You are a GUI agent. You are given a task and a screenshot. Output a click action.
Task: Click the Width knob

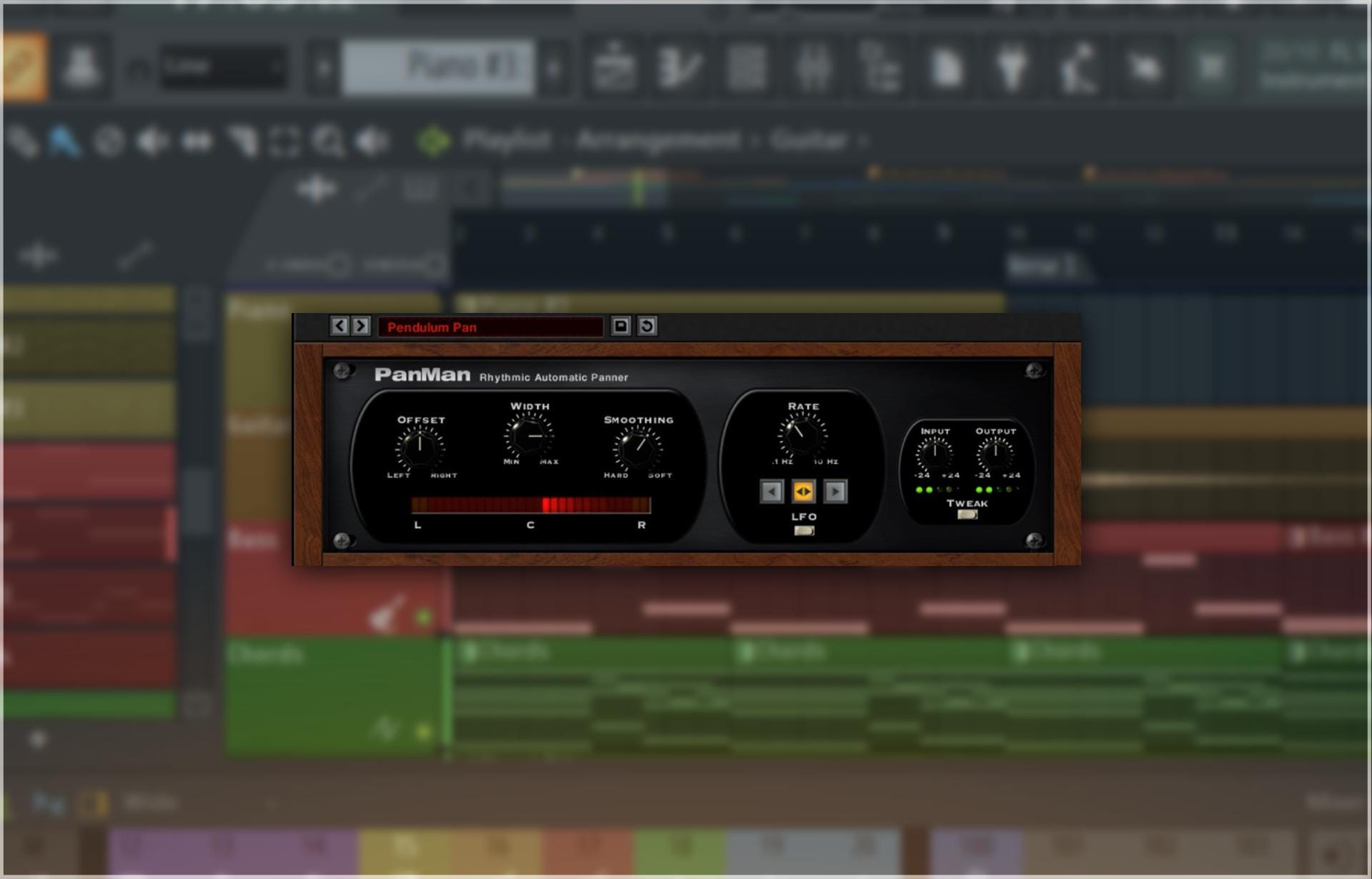[x=529, y=435]
